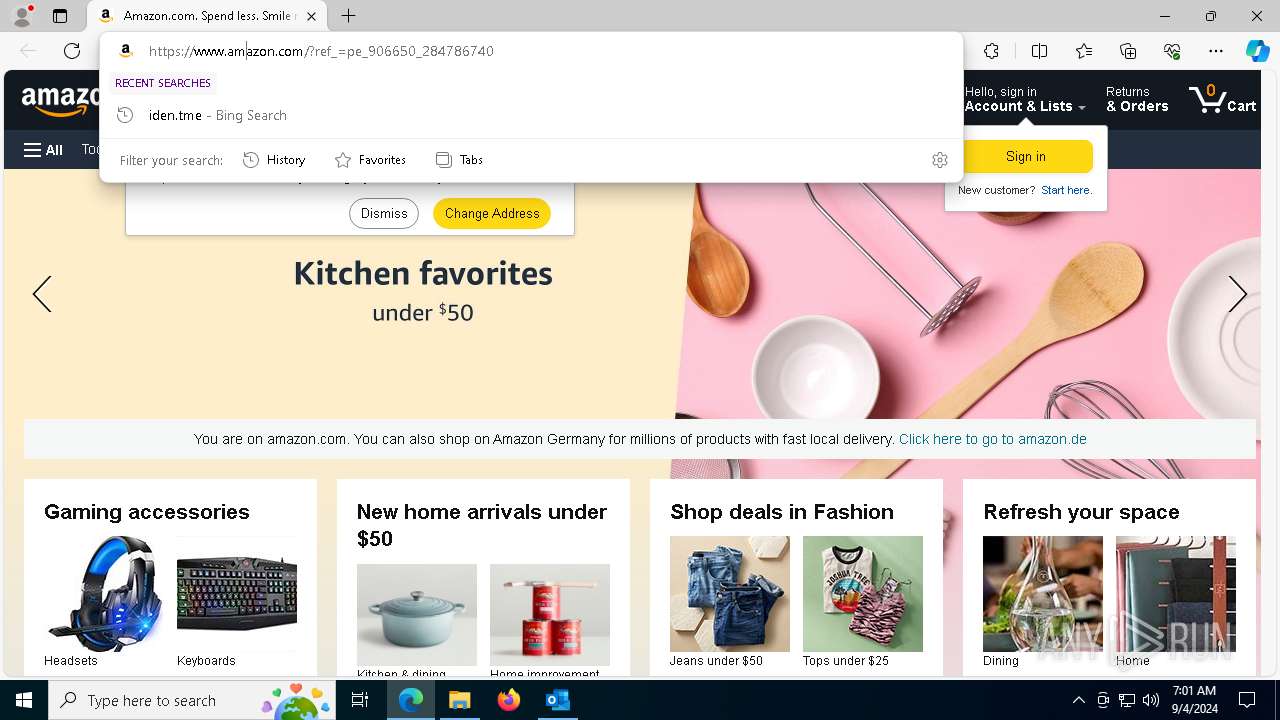The width and height of the screenshot is (1280, 720).
Task: Open the Amazon shopping cart
Action: click(x=1222, y=99)
